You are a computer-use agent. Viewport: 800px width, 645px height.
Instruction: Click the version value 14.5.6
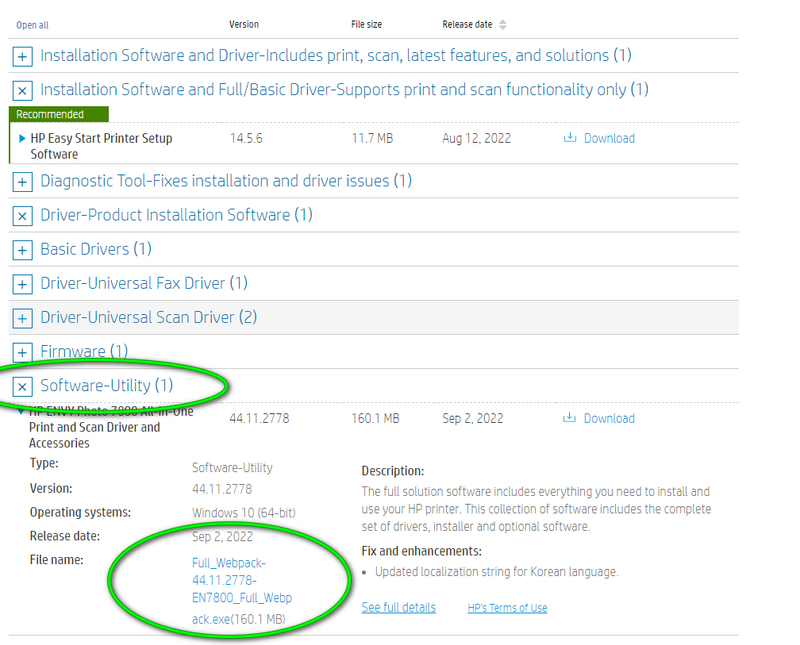[246, 138]
